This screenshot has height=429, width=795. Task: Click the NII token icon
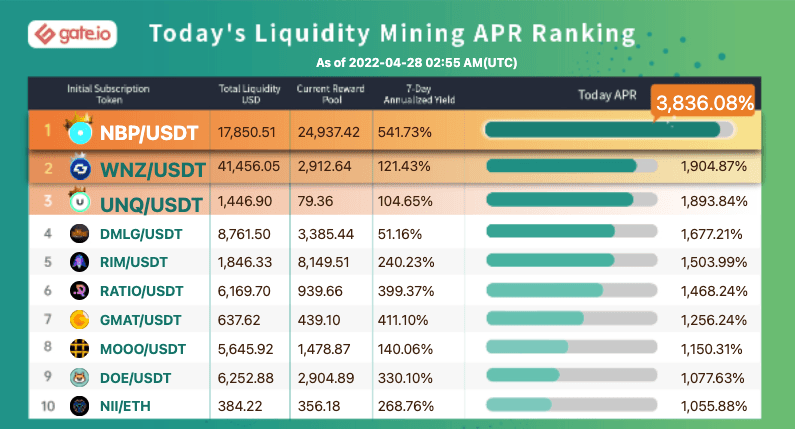tap(79, 406)
